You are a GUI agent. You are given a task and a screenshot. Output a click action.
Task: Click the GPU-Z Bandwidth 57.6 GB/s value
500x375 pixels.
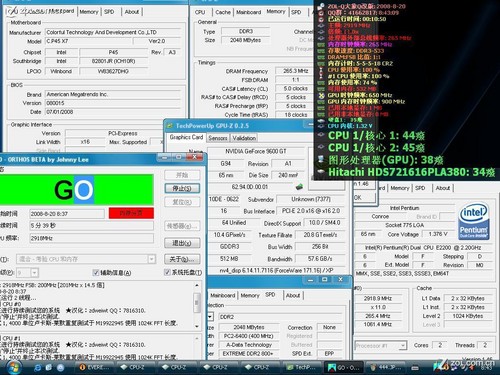319,259
